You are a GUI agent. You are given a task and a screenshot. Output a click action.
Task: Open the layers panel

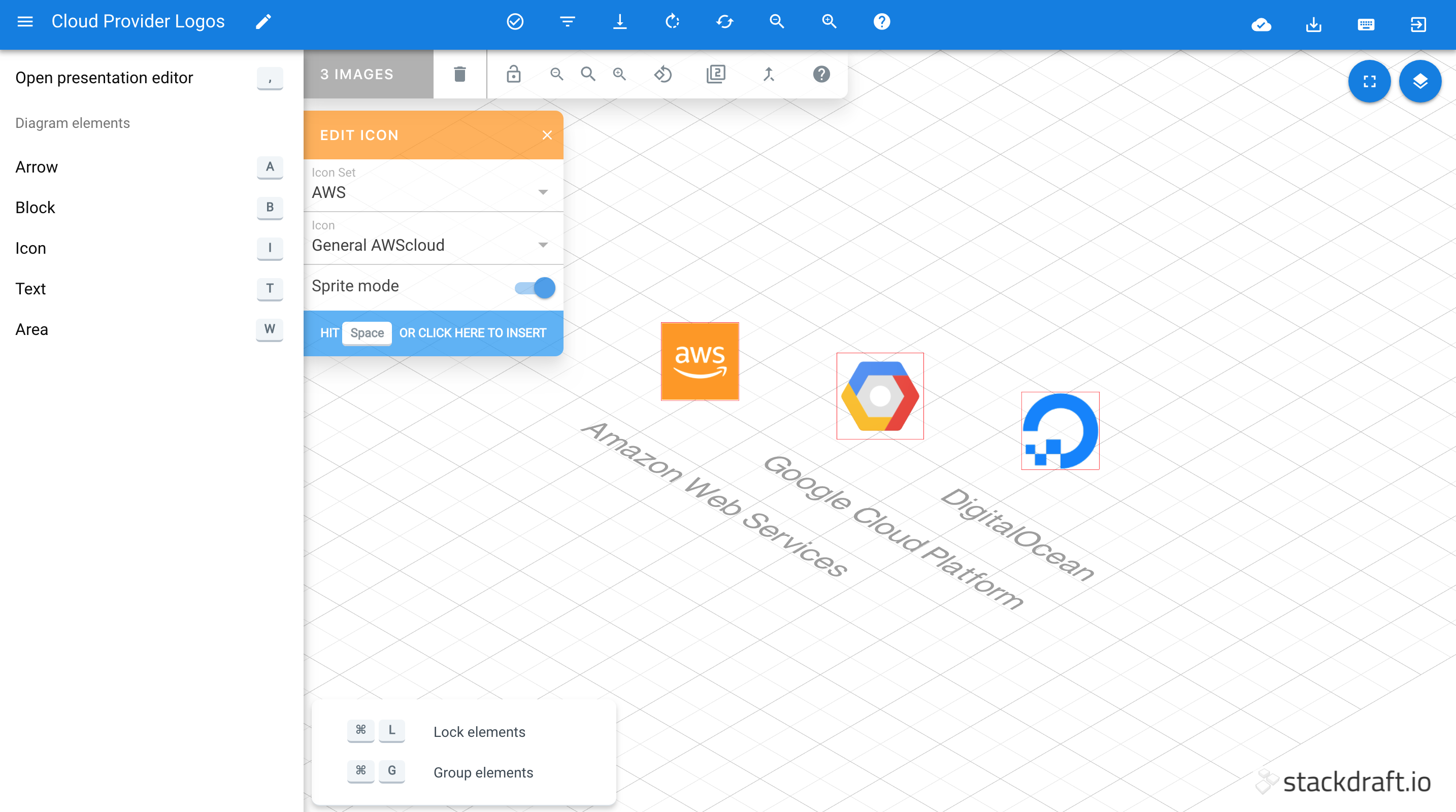[x=1420, y=81]
